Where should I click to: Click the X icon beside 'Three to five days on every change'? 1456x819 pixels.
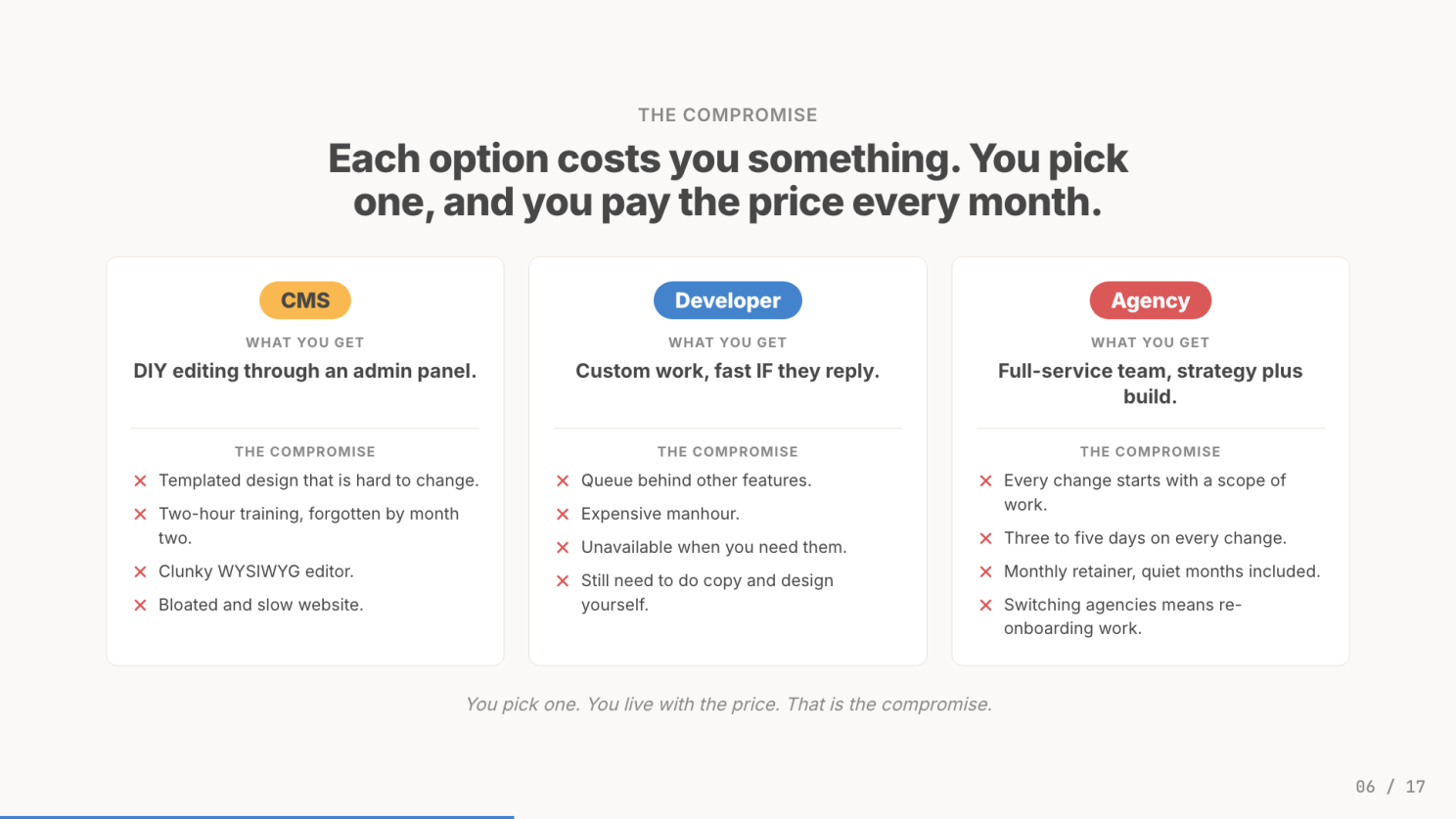pyautogui.click(x=985, y=539)
